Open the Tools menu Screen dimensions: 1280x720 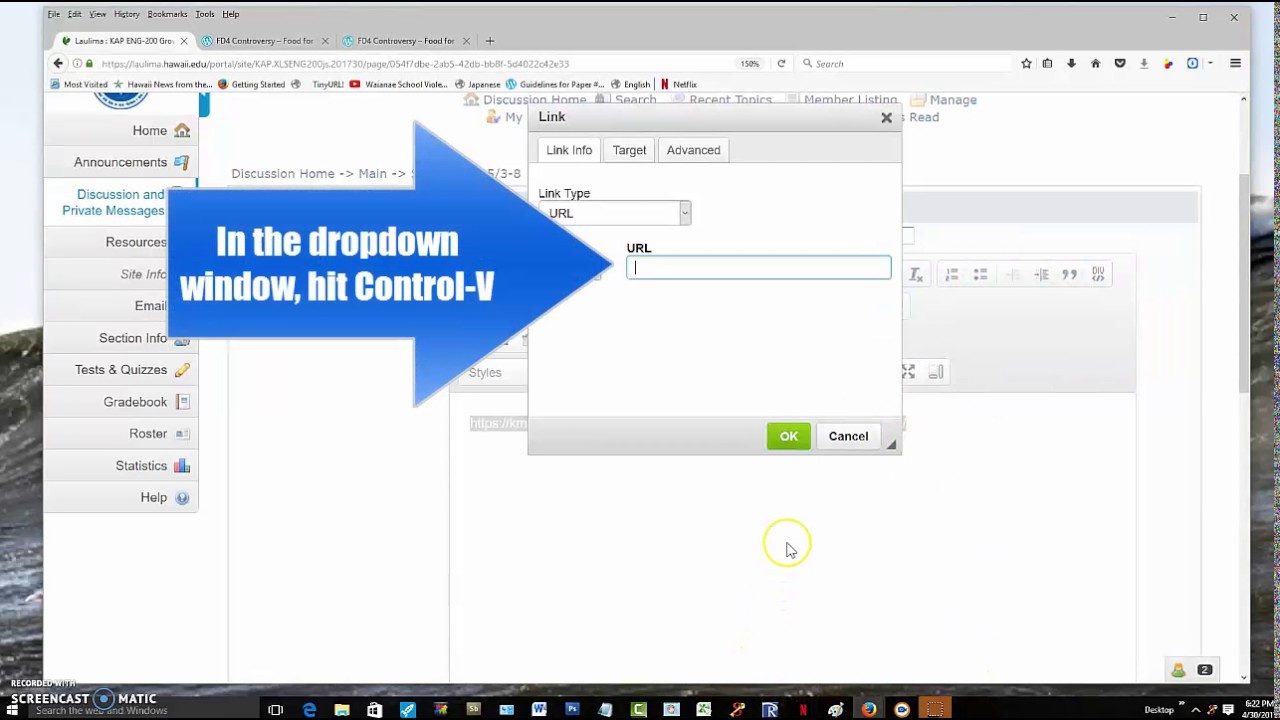pyautogui.click(x=205, y=14)
